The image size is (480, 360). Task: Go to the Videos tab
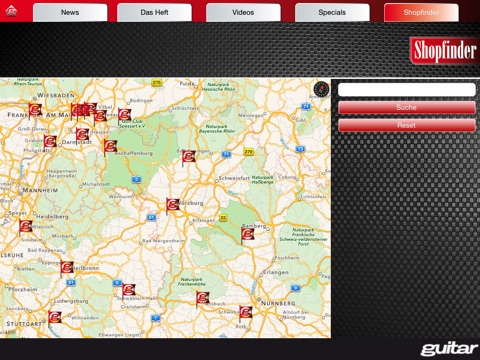pyautogui.click(x=243, y=13)
